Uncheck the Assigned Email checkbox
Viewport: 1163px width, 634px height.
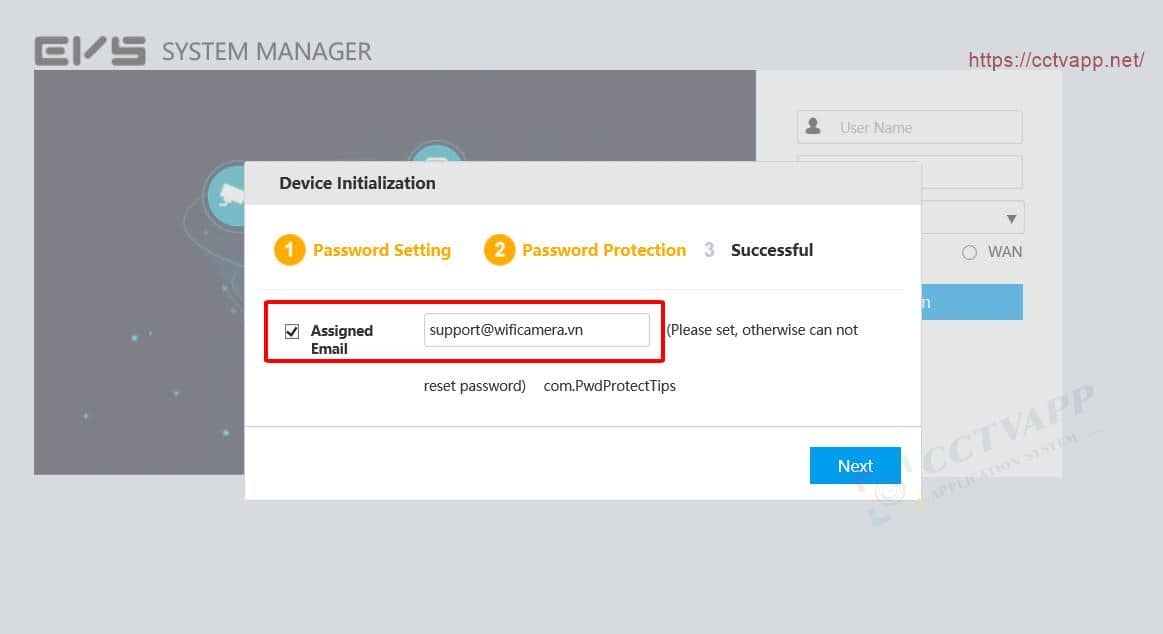point(292,331)
